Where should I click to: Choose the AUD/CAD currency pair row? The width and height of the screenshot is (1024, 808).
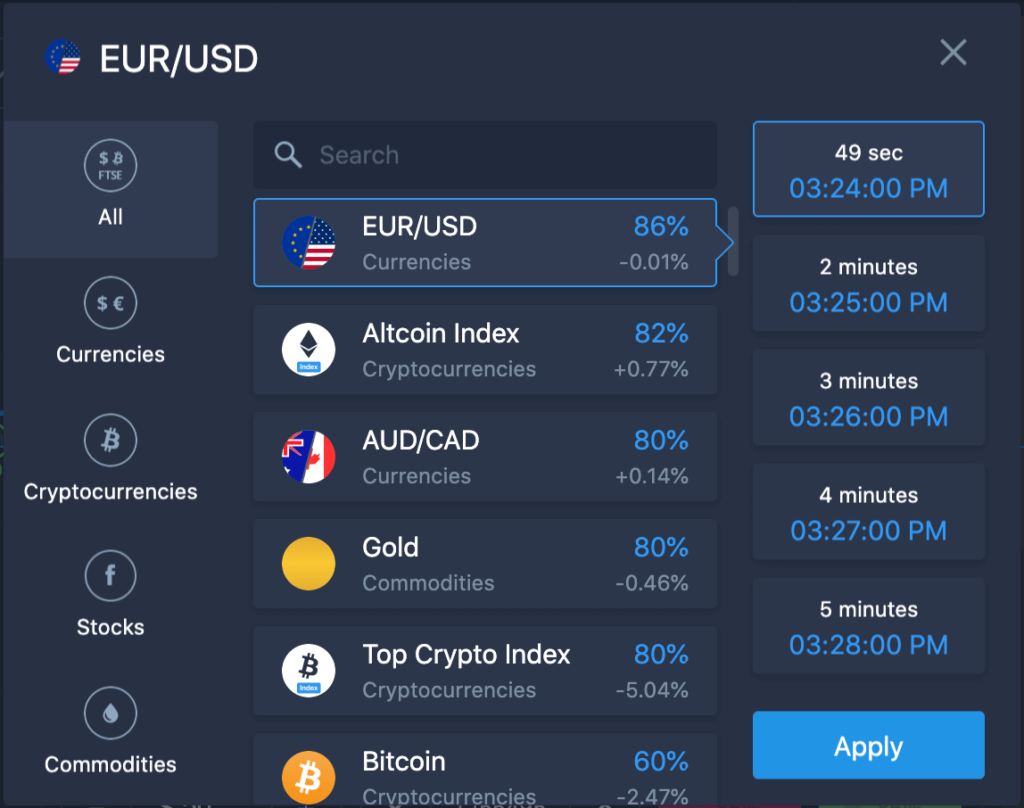[485, 457]
